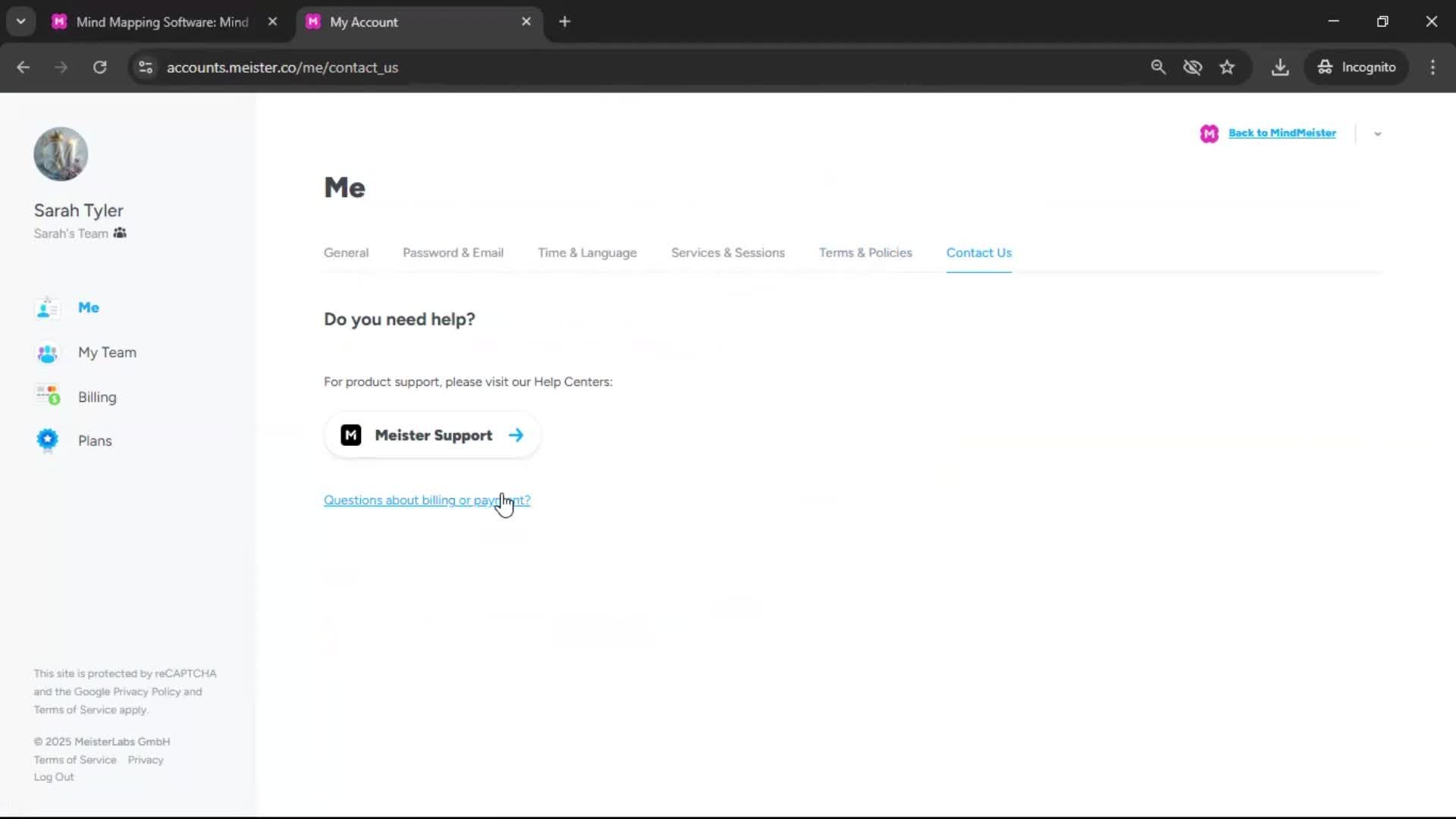
Task: Open a new browser tab with plus
Action: coord(564,22)
